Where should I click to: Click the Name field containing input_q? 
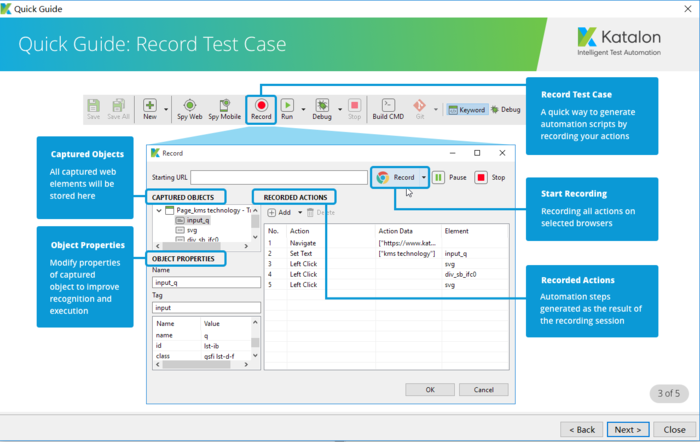(x=206, y=282)
